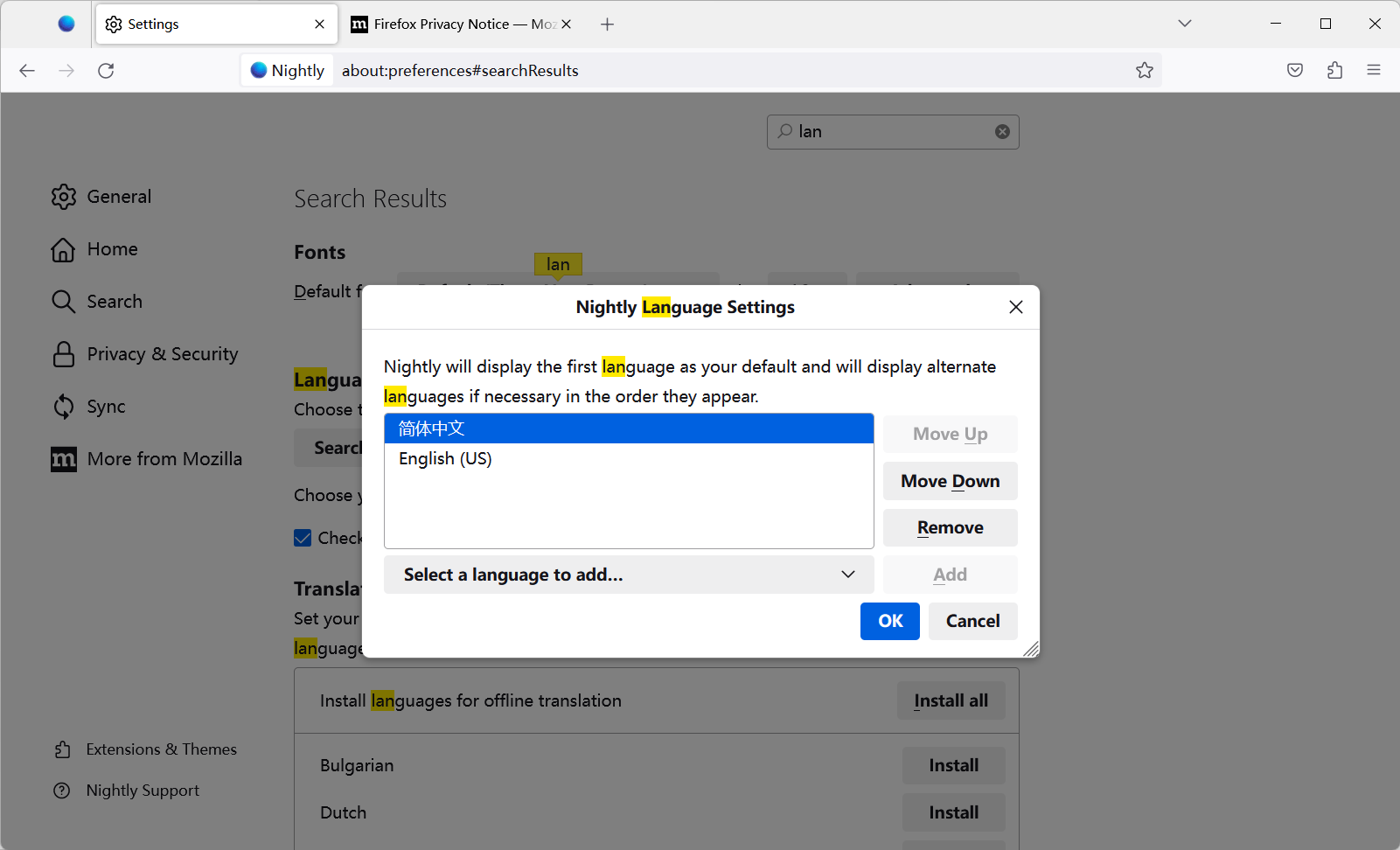The image size is (1400, 850).
Task: Click the Nightly identity icon in address bar
Action: point(259,71)
